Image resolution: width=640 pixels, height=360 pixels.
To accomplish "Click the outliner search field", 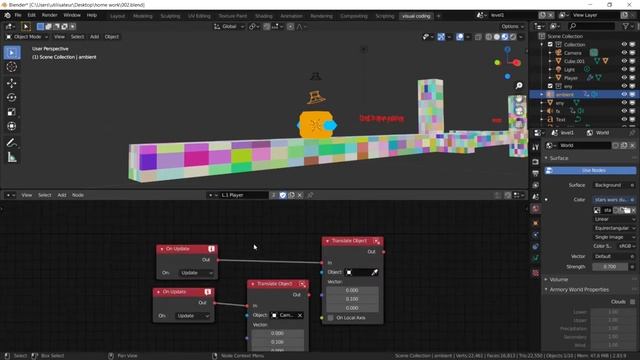I will point(590,26).
